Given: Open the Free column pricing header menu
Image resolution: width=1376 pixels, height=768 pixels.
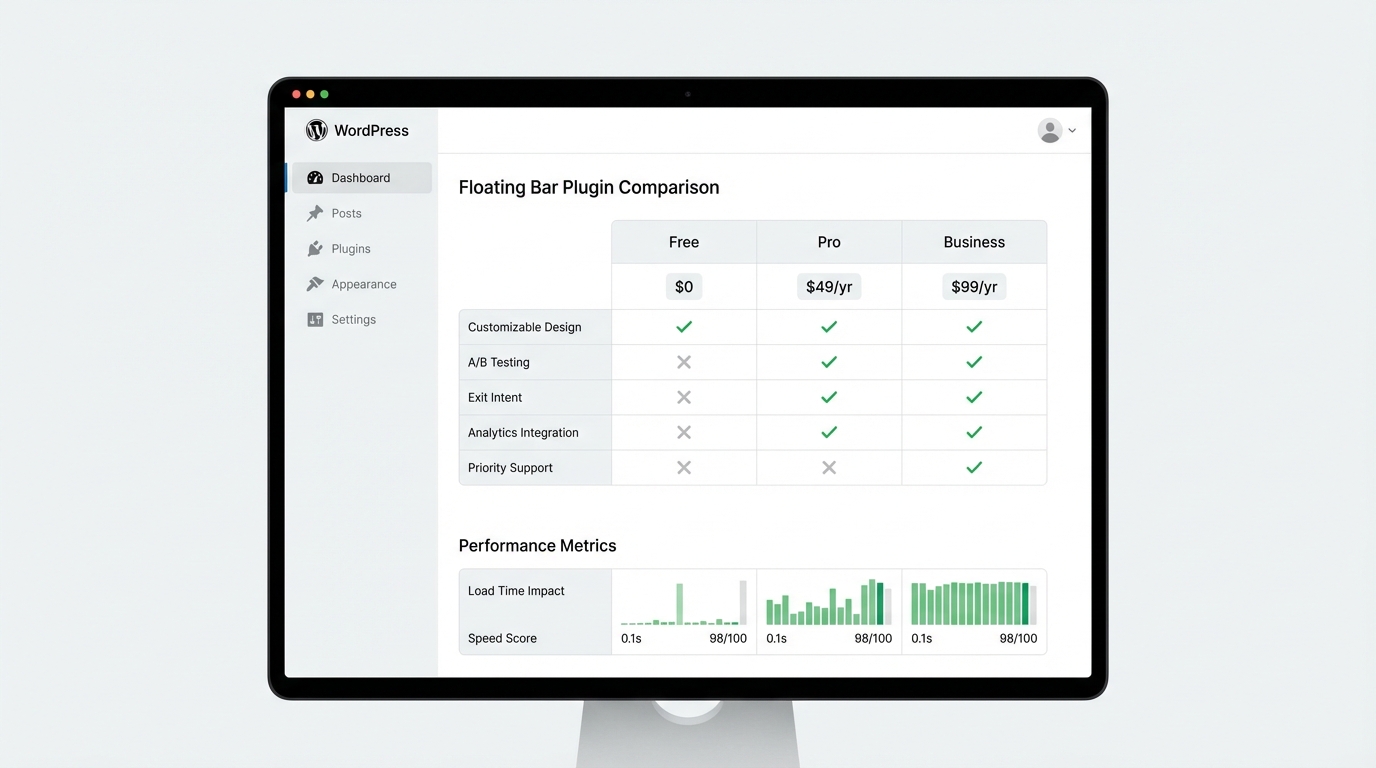Looking at the screenshot, I should [683, 242].
